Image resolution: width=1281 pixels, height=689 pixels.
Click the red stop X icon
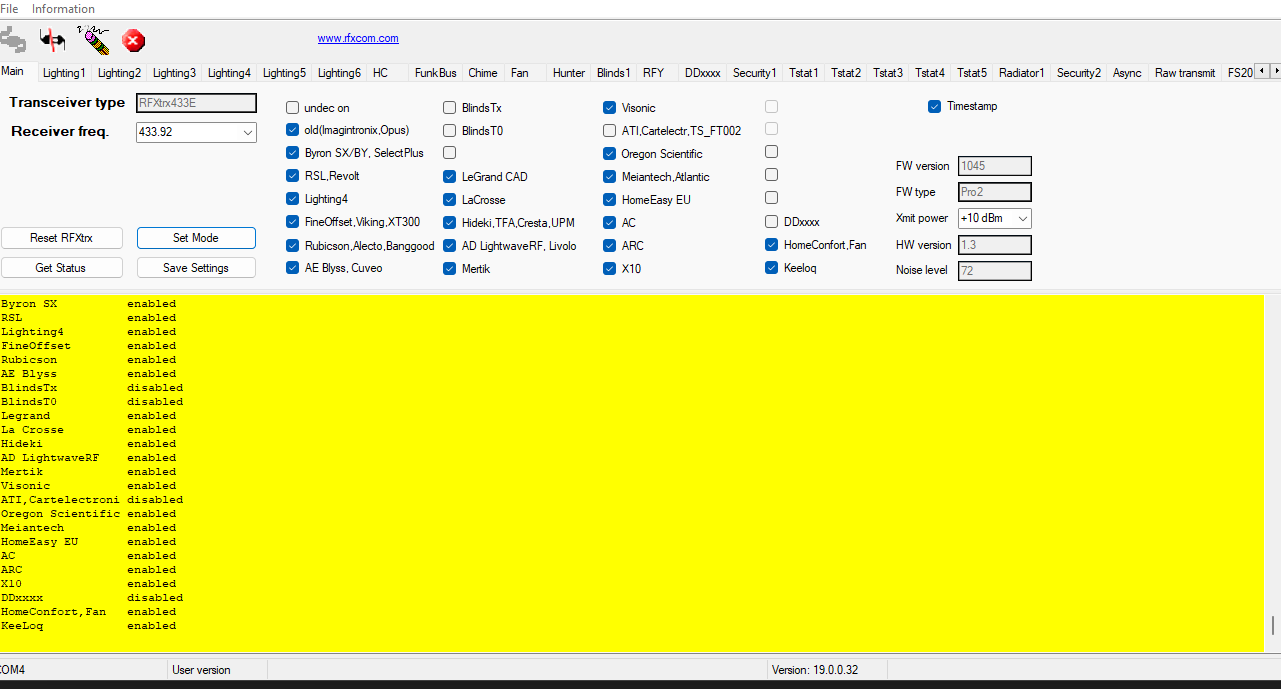(134, 41)
